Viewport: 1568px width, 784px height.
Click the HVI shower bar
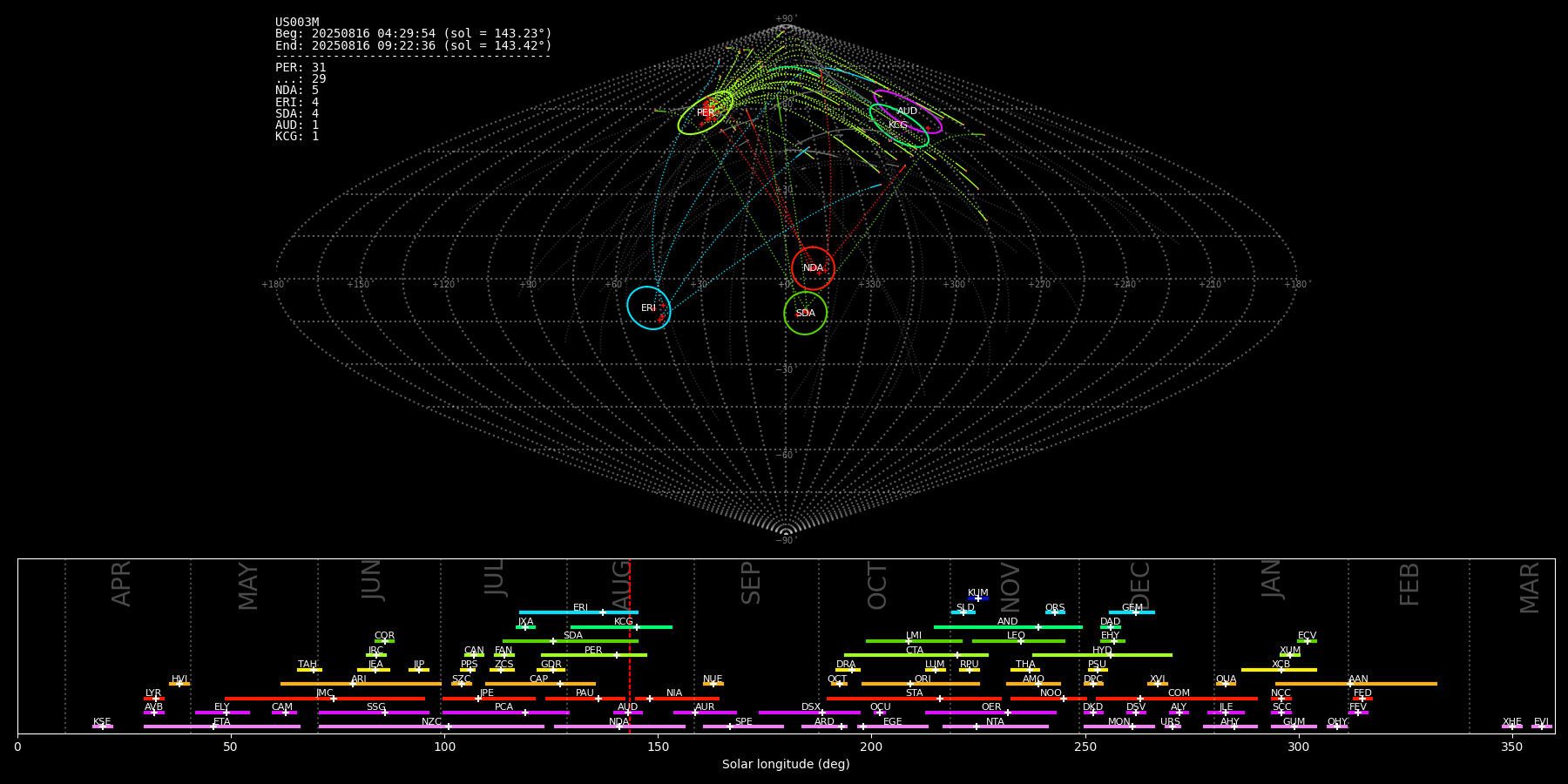pos(179,684)
